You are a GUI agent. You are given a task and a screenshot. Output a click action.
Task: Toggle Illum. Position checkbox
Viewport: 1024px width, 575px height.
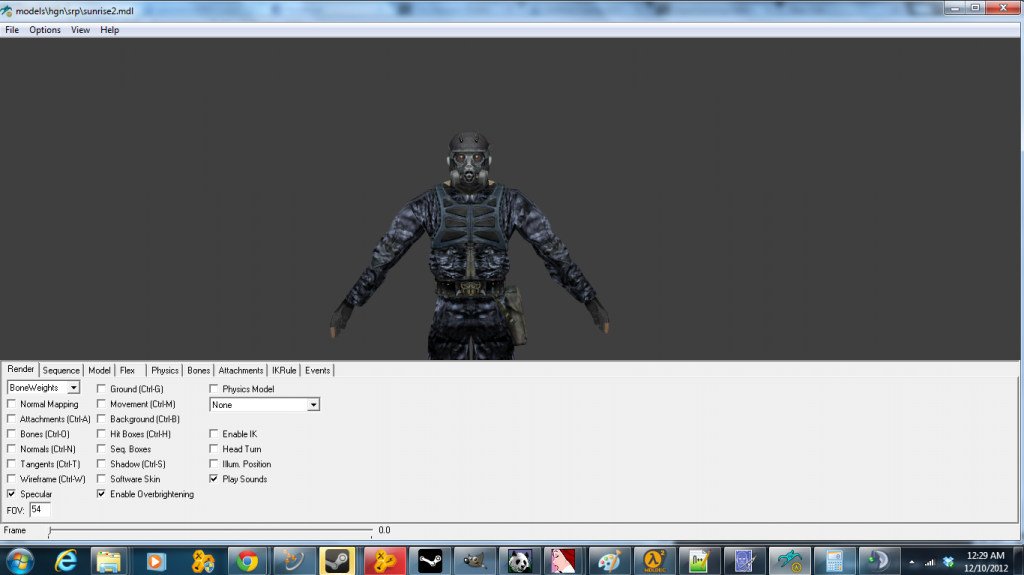tap(214, 464)
